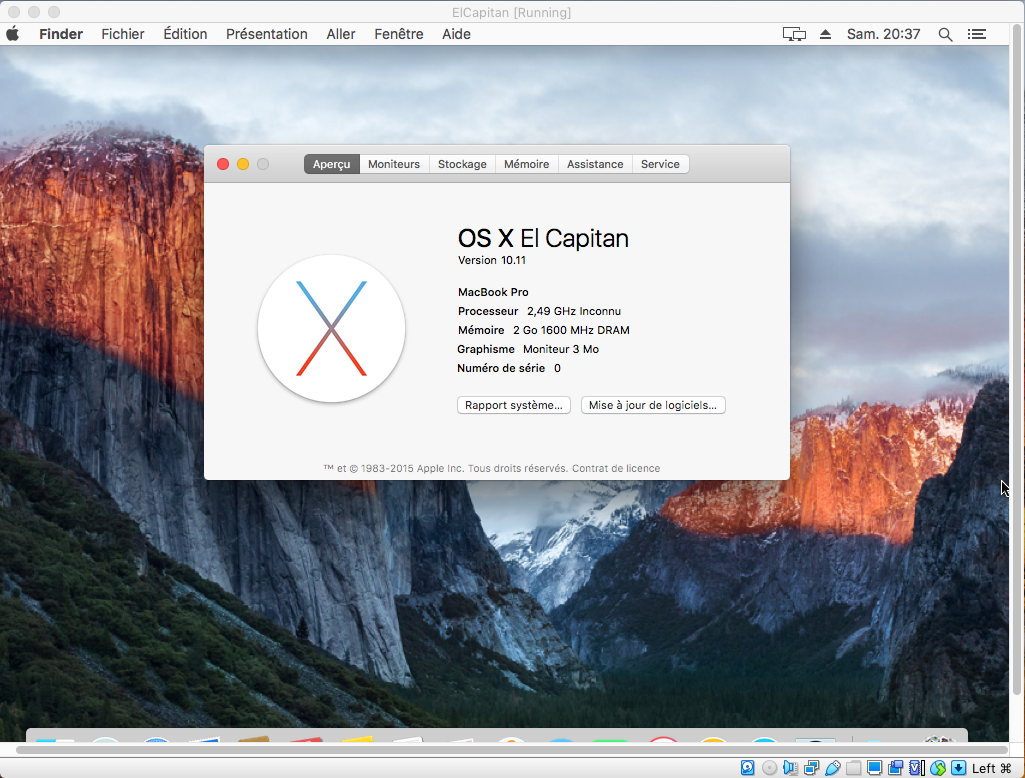
Task: Open the Fenêtre menu
Action: (x=399, y=34)
